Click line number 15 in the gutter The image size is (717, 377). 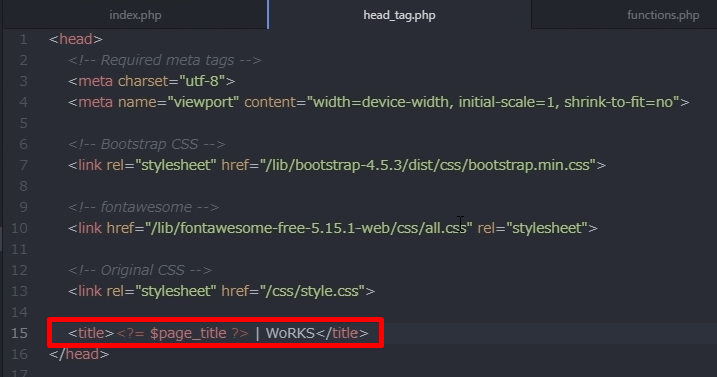click(x=19, y=333)
